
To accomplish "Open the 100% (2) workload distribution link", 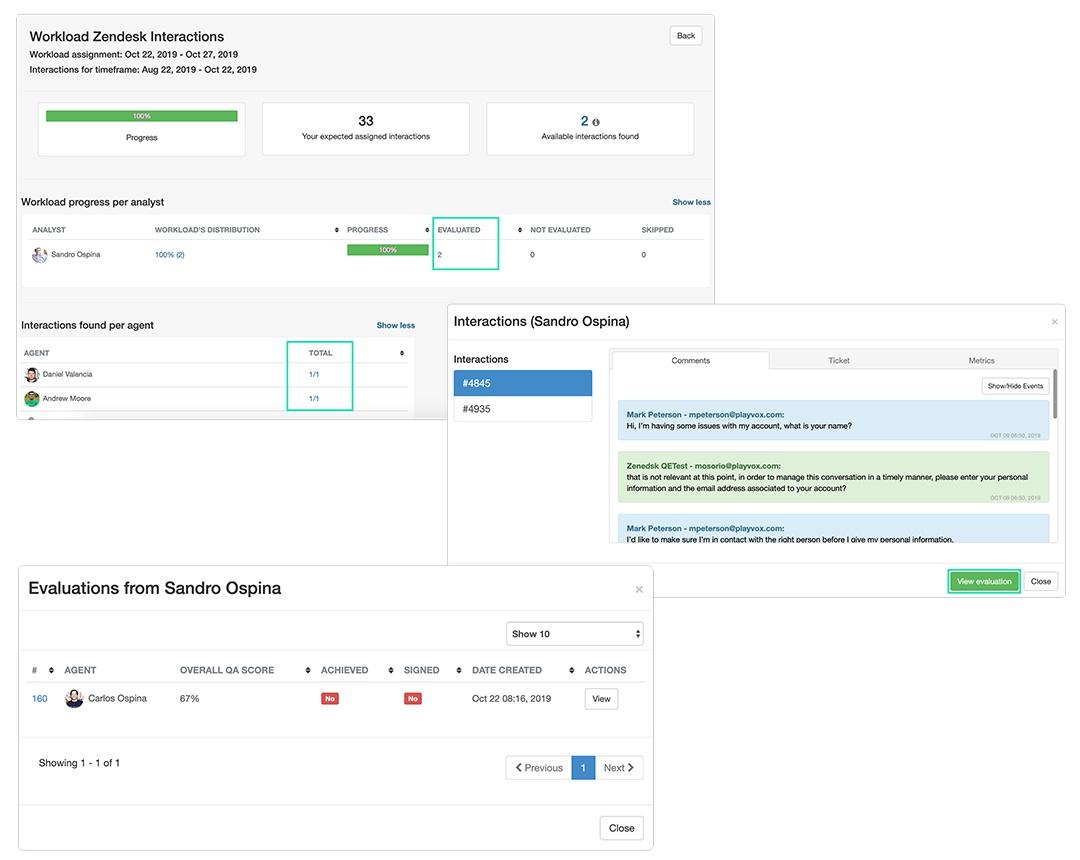I will 169,255.
